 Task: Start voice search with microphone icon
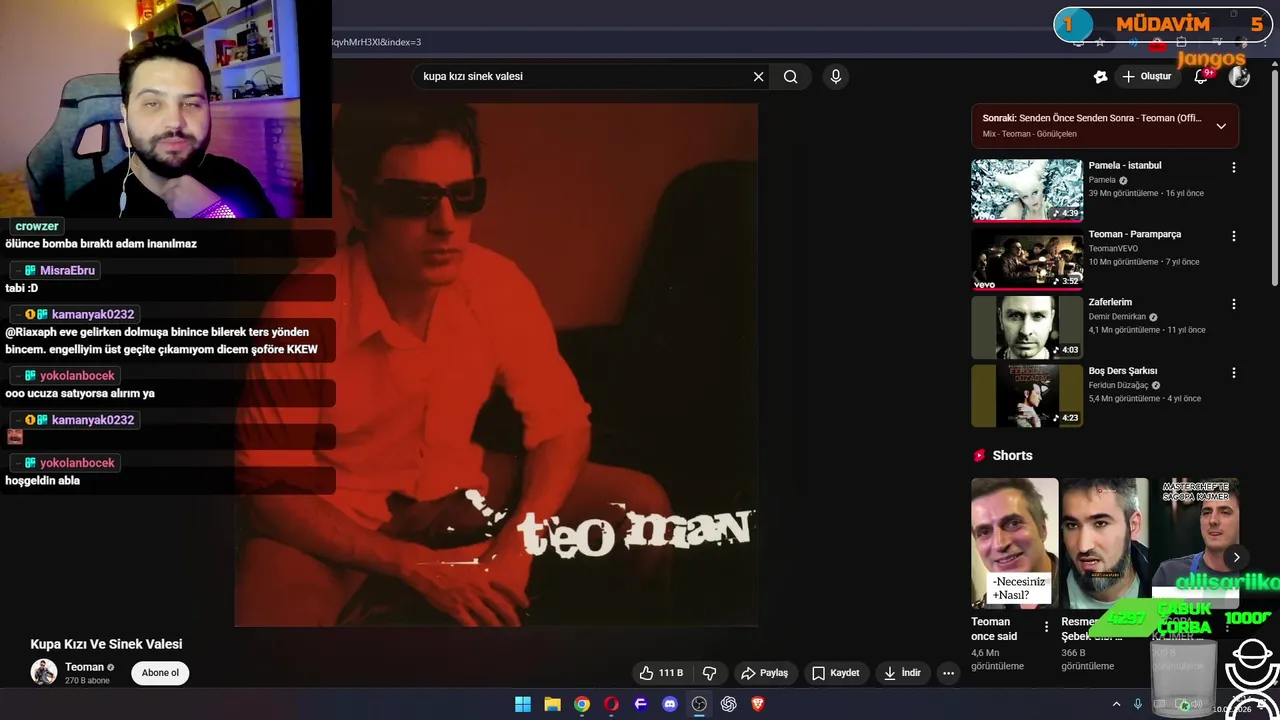pos(836,77)
